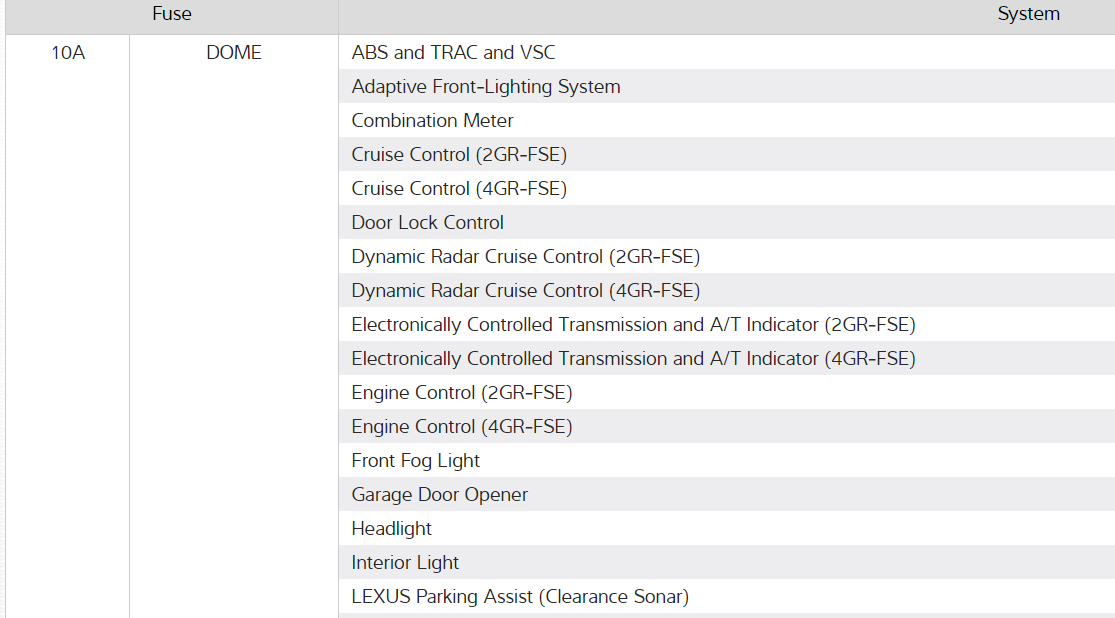Open the Garage Door Opener entry
The width and height of the screenshot is (1115, 618).
(x=439, y=495)
